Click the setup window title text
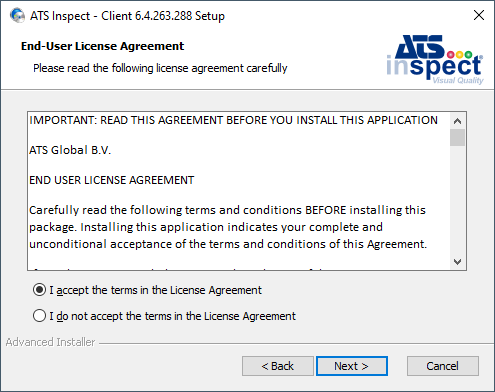 click(x=127, y=16)
